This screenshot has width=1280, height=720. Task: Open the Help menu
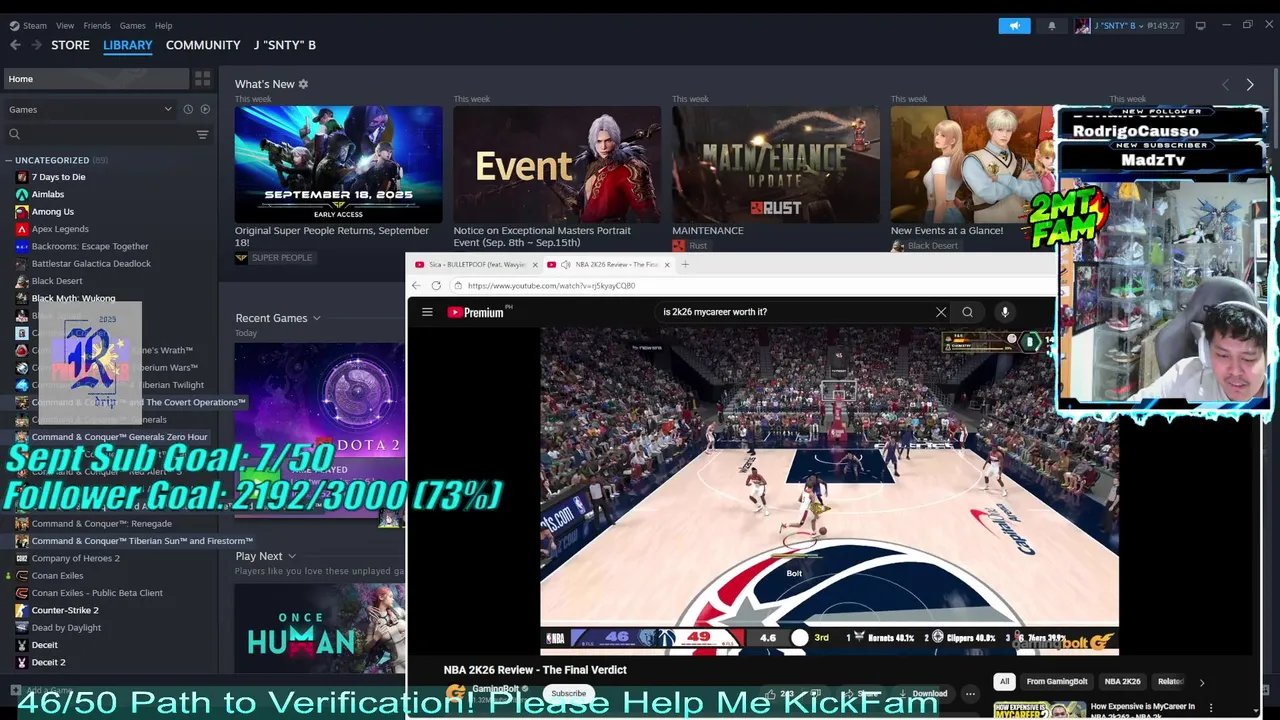164,25
